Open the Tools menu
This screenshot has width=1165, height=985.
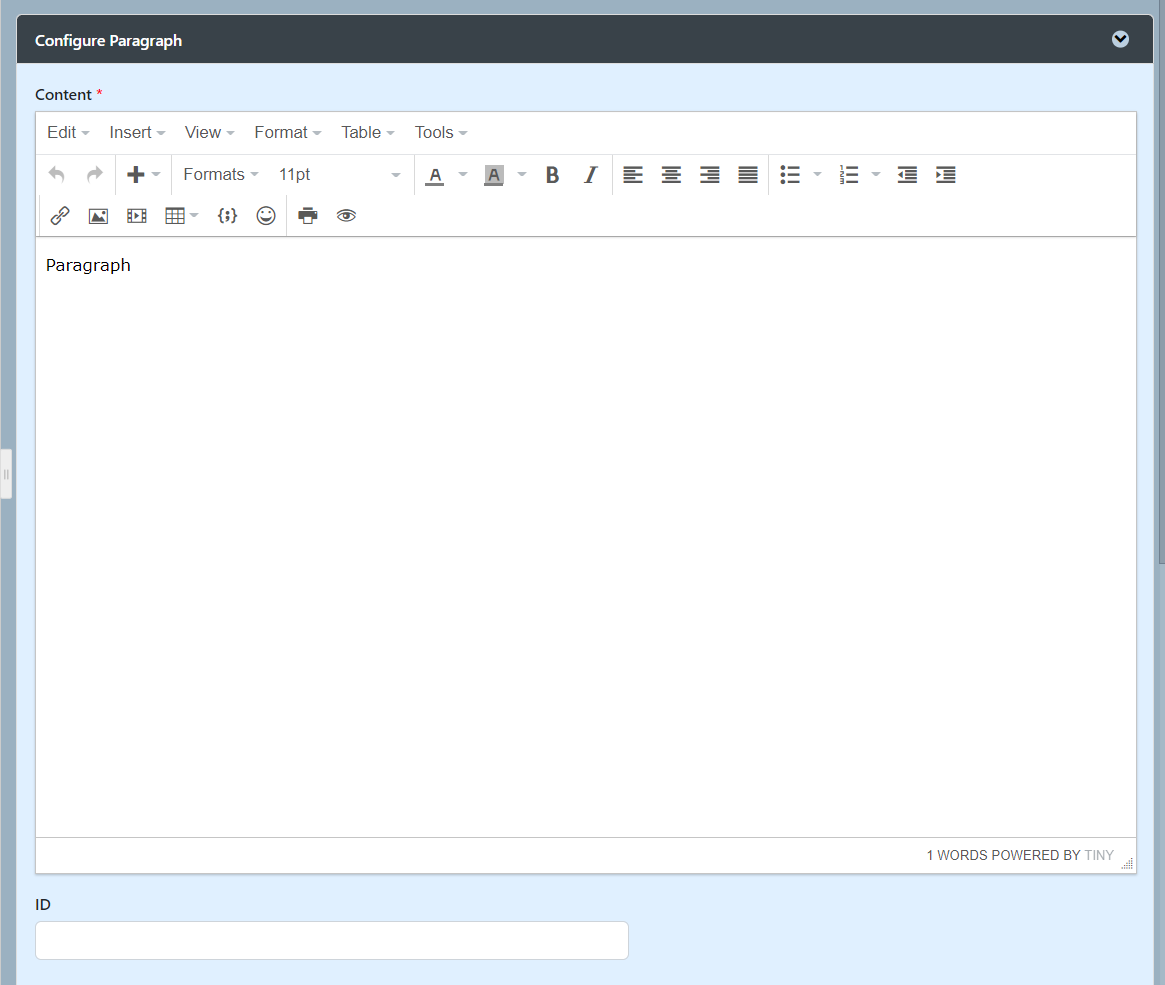point(440,133)
